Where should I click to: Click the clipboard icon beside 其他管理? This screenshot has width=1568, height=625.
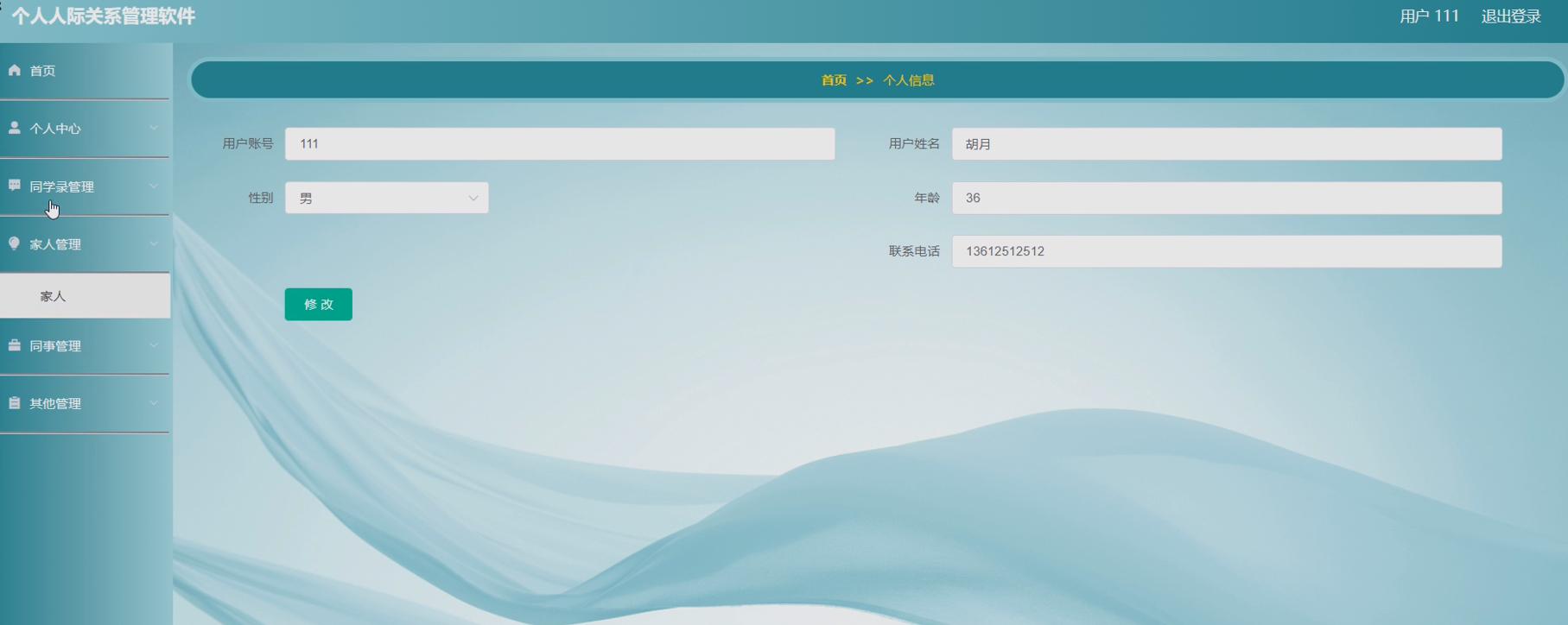pyautogui.click(x=14, y=403)
